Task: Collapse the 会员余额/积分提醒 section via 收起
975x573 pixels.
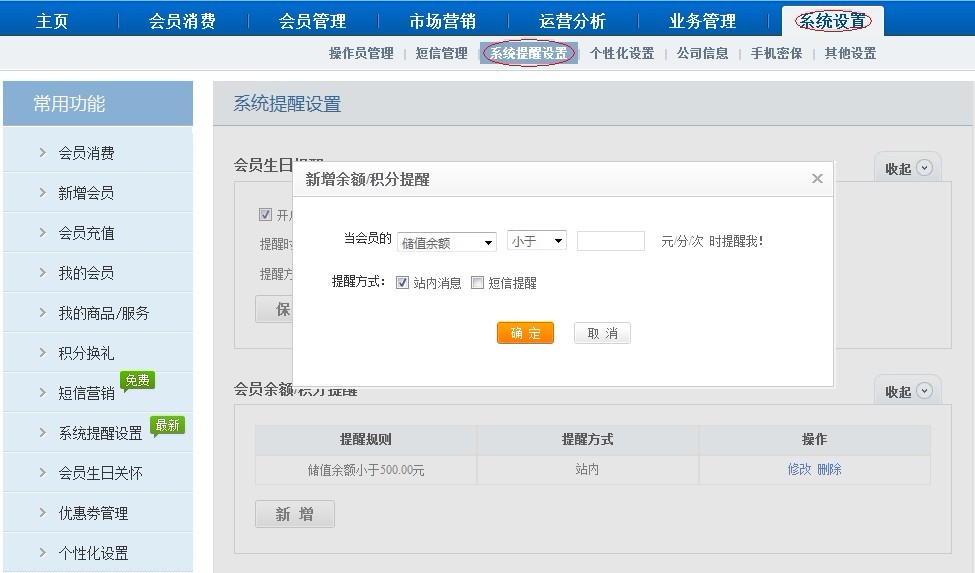Action: (x=908, y=392)
